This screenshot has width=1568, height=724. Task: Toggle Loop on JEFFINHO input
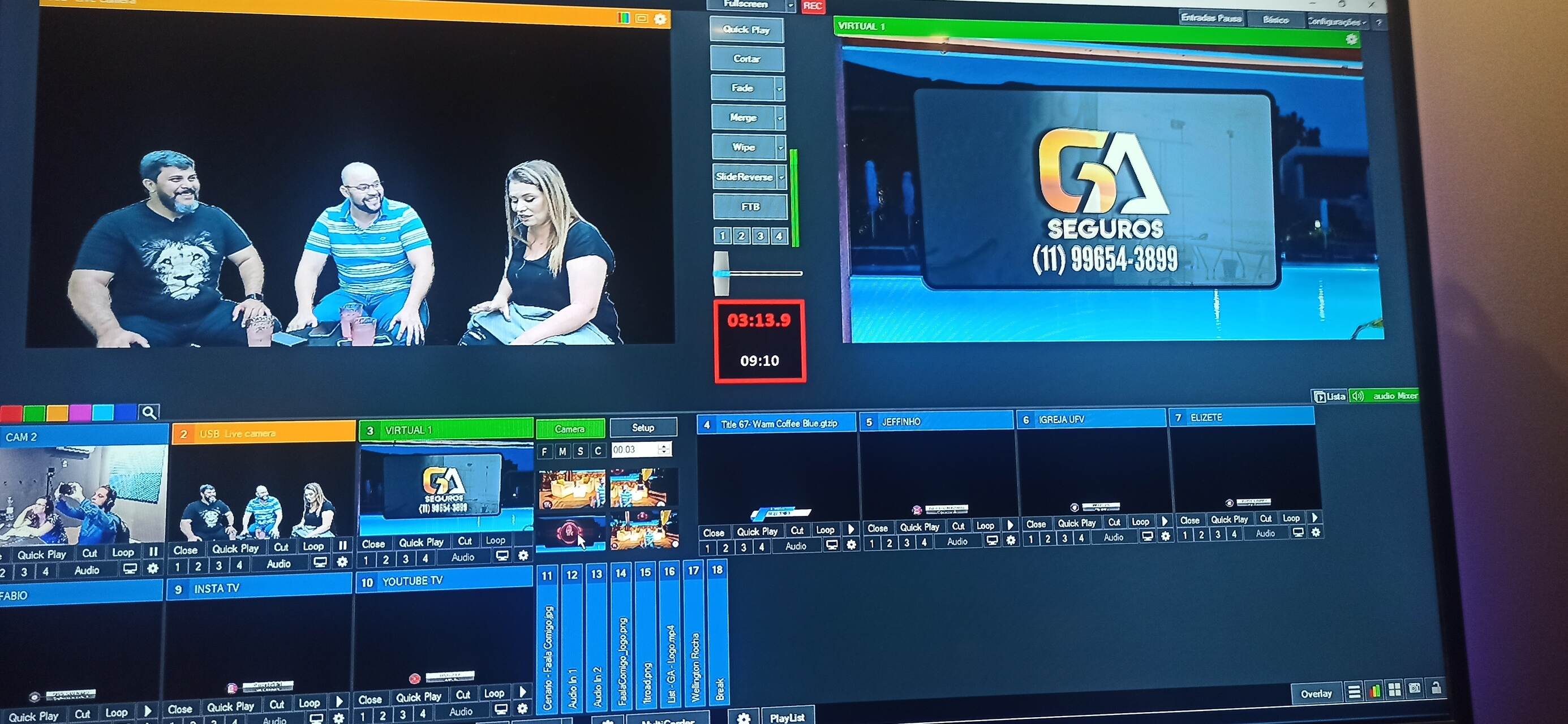pos(986,525)
